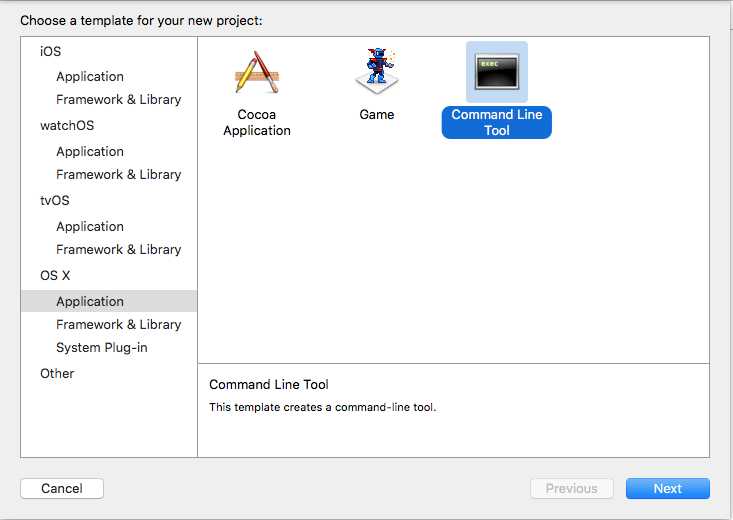Click the iOS section header
This screenshot has height=520, width=733.
[50, 51]
